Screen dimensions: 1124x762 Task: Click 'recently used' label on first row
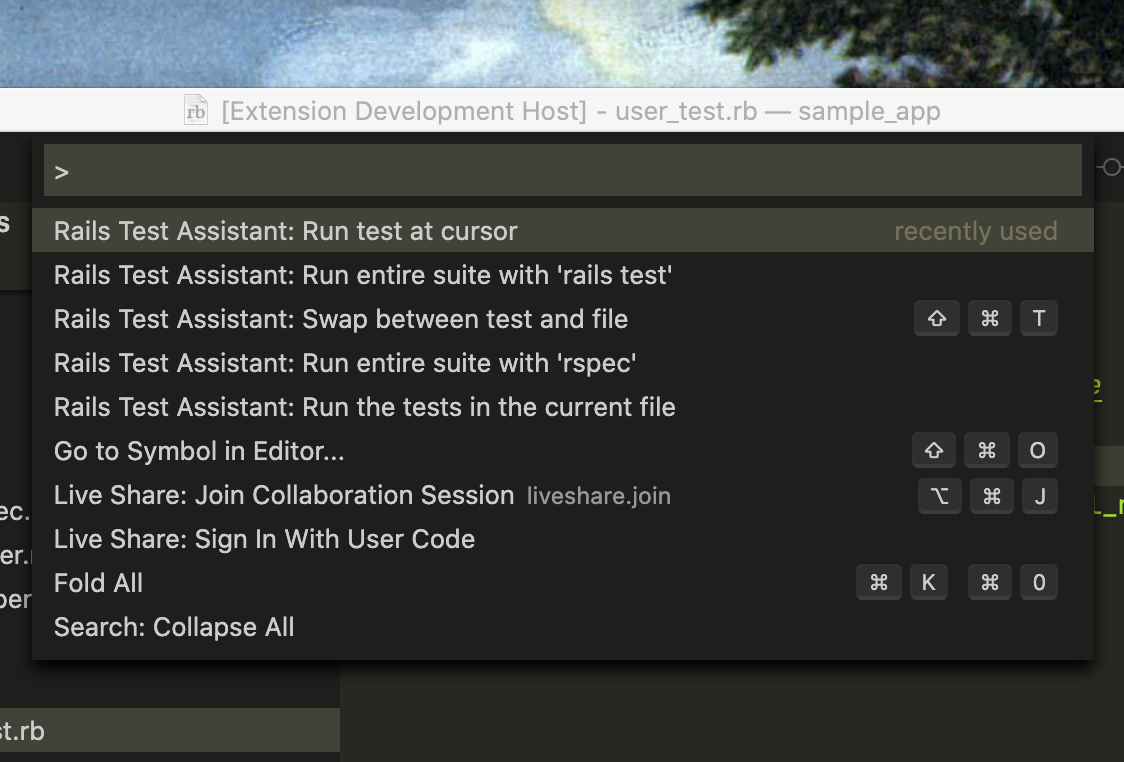[976, 232]
